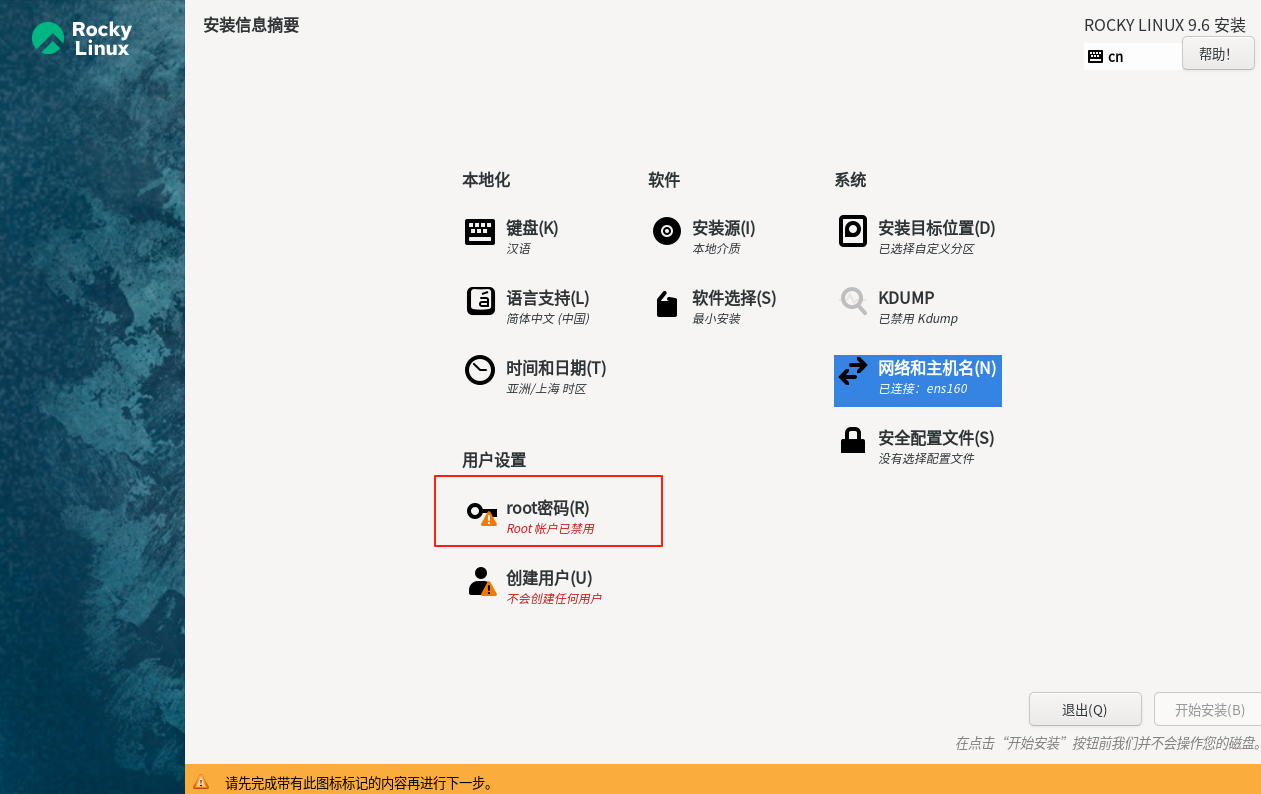
Task: Open the KDUMP configuration label
Action: [906, 298]
